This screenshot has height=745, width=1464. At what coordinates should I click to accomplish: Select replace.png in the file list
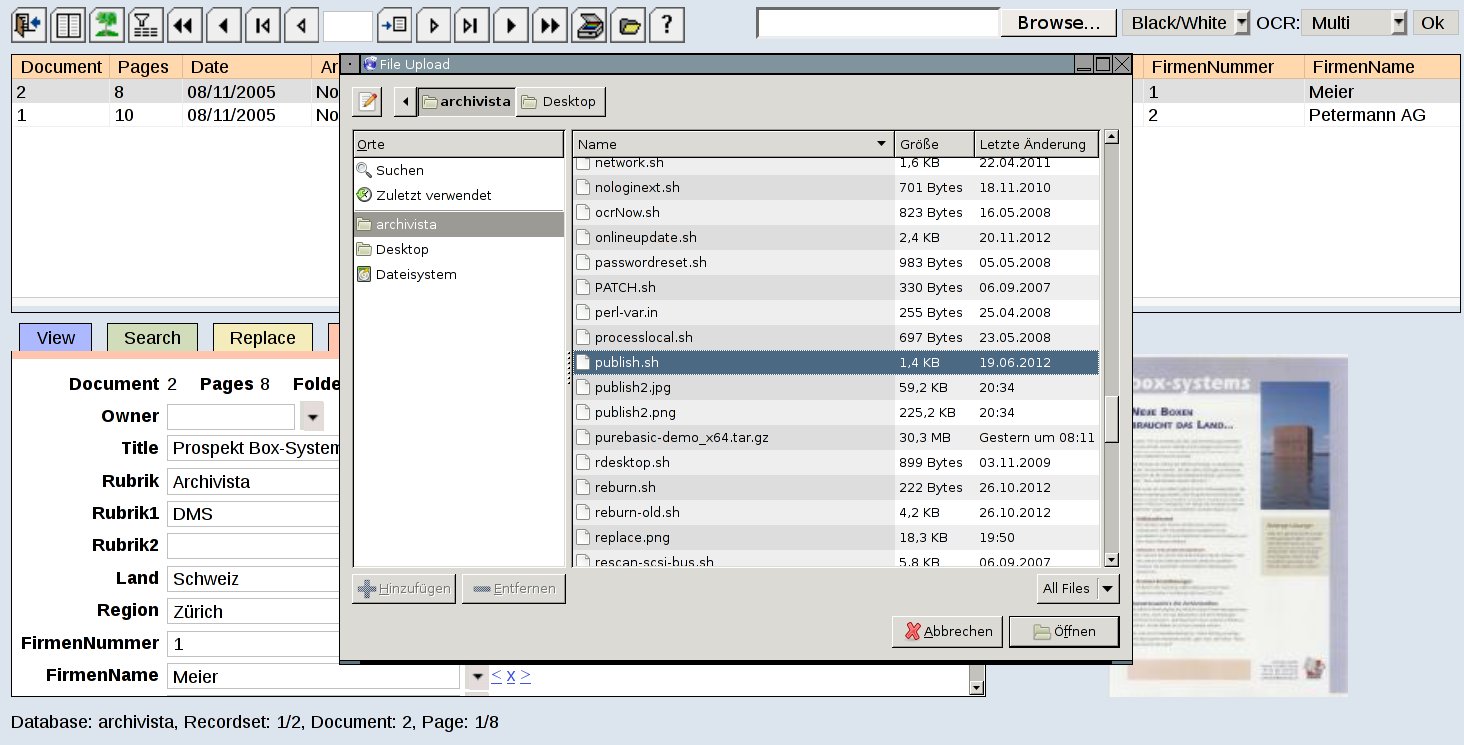[836, 537]
